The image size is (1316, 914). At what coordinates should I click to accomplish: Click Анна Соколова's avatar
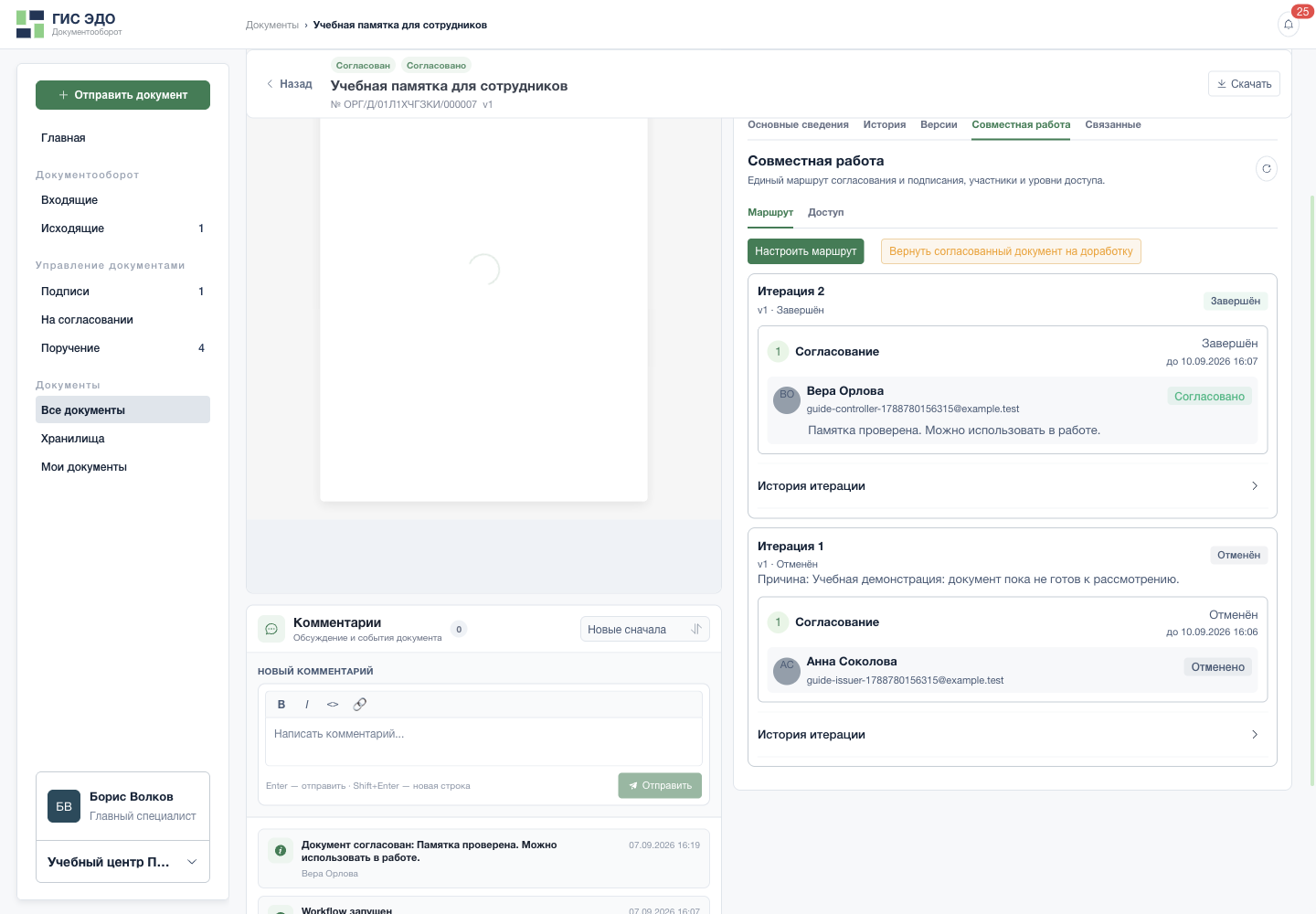[787, 671]
